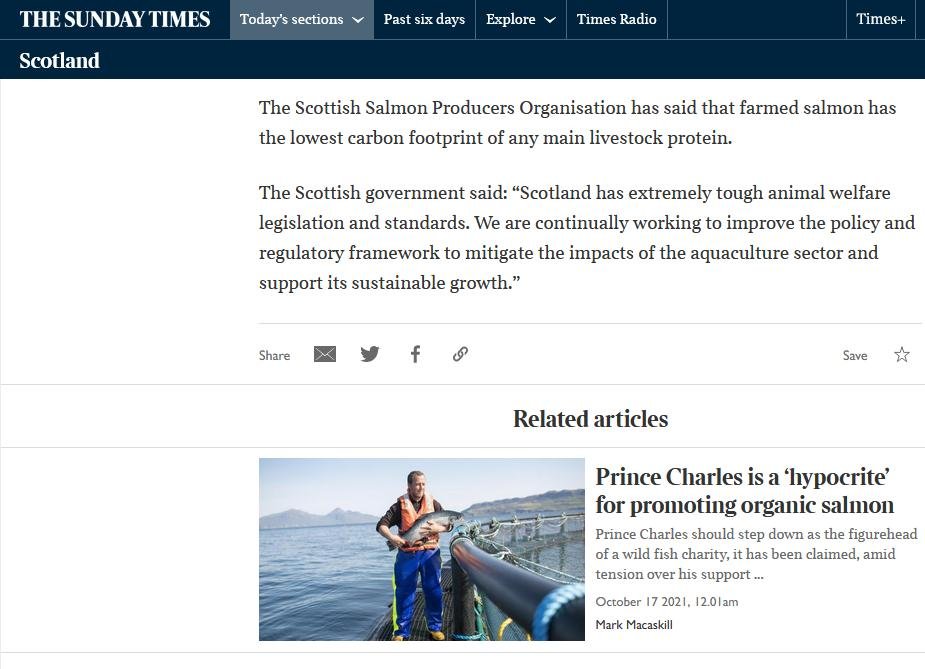Click the Save link near the star
925x669 pixels.
(854, 355)
